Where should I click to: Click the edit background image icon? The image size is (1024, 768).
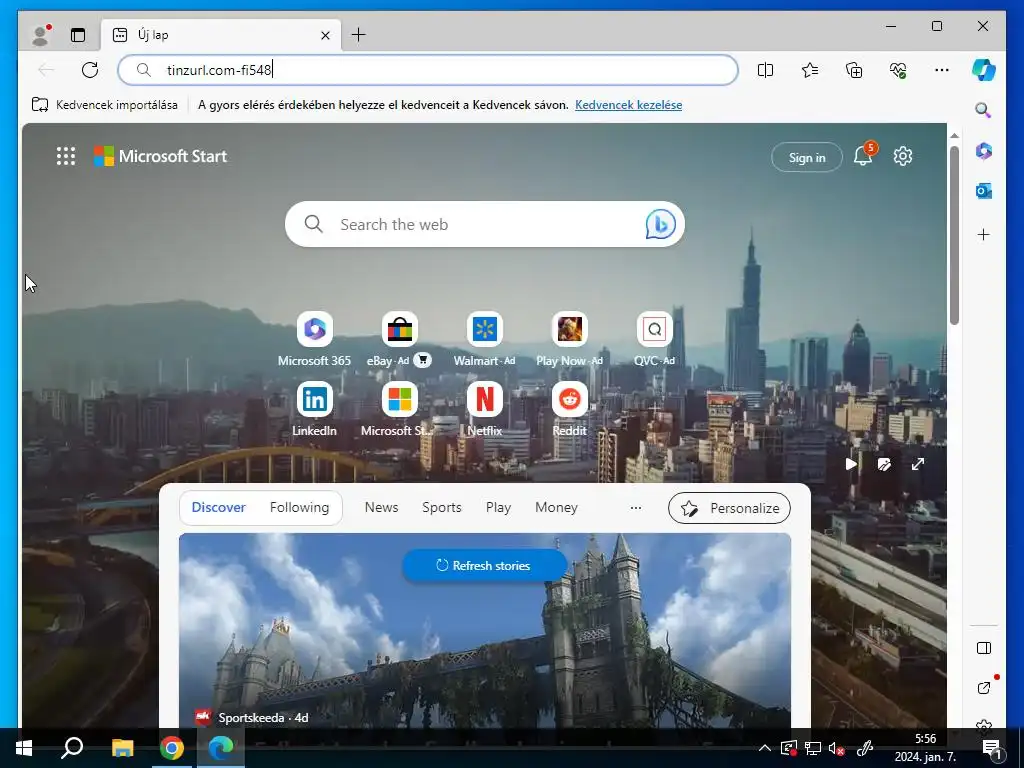884,464
